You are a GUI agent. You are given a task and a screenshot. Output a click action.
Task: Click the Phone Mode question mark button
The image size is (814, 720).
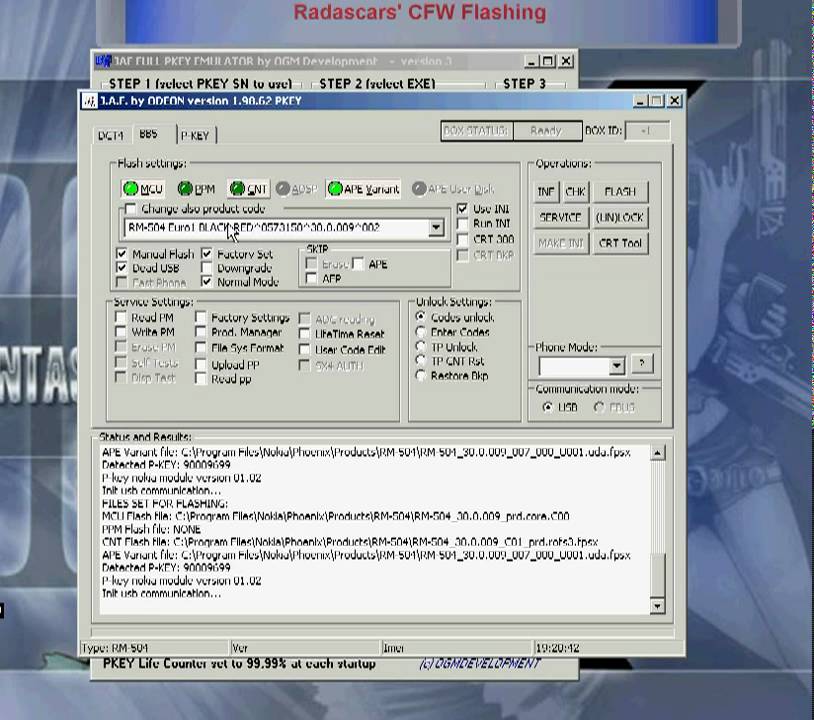coord(642,363)
